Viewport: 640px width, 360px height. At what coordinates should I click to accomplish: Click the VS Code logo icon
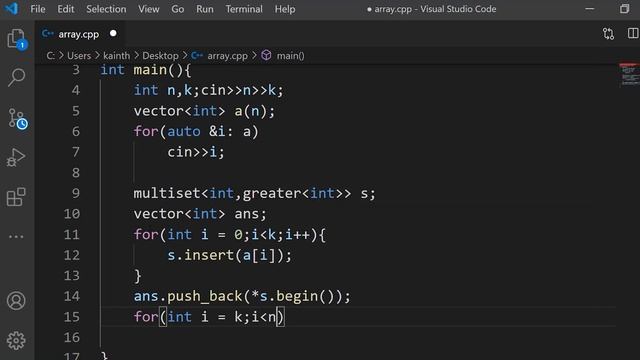point(12,9)
